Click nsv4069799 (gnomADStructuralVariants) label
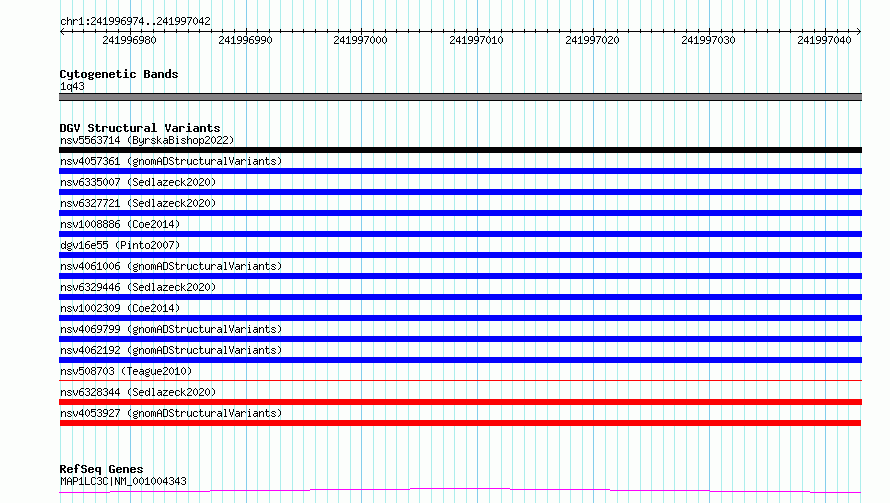The image size is (890, 503). (x=171, y=329)
